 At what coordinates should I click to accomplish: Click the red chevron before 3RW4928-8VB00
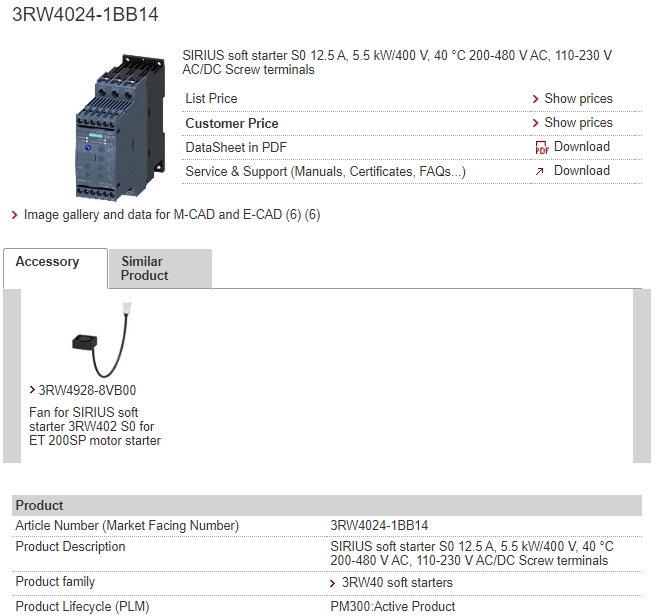(32, 389)
